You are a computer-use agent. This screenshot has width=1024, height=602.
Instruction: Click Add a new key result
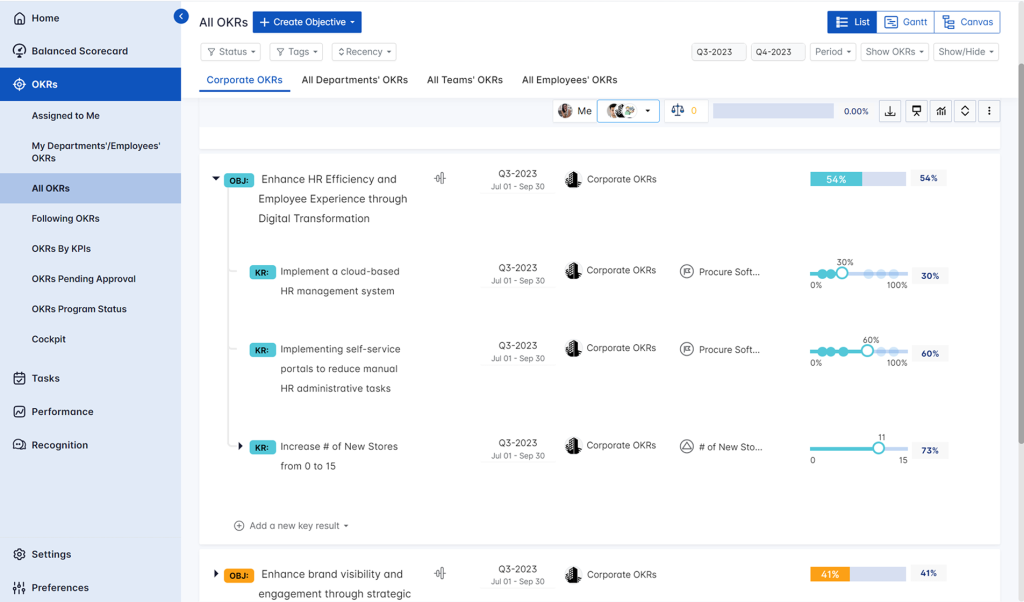click(291, 526)
